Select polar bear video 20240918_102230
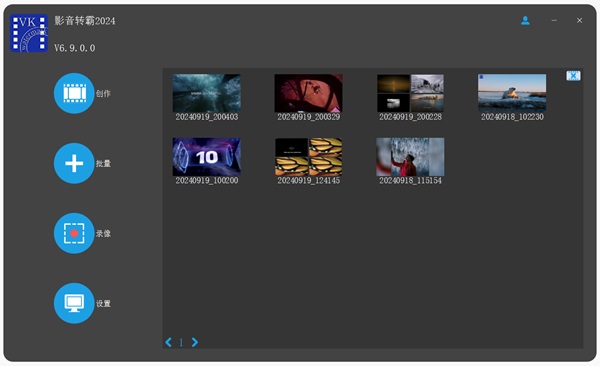600x366 pixels. coord(512,93)
